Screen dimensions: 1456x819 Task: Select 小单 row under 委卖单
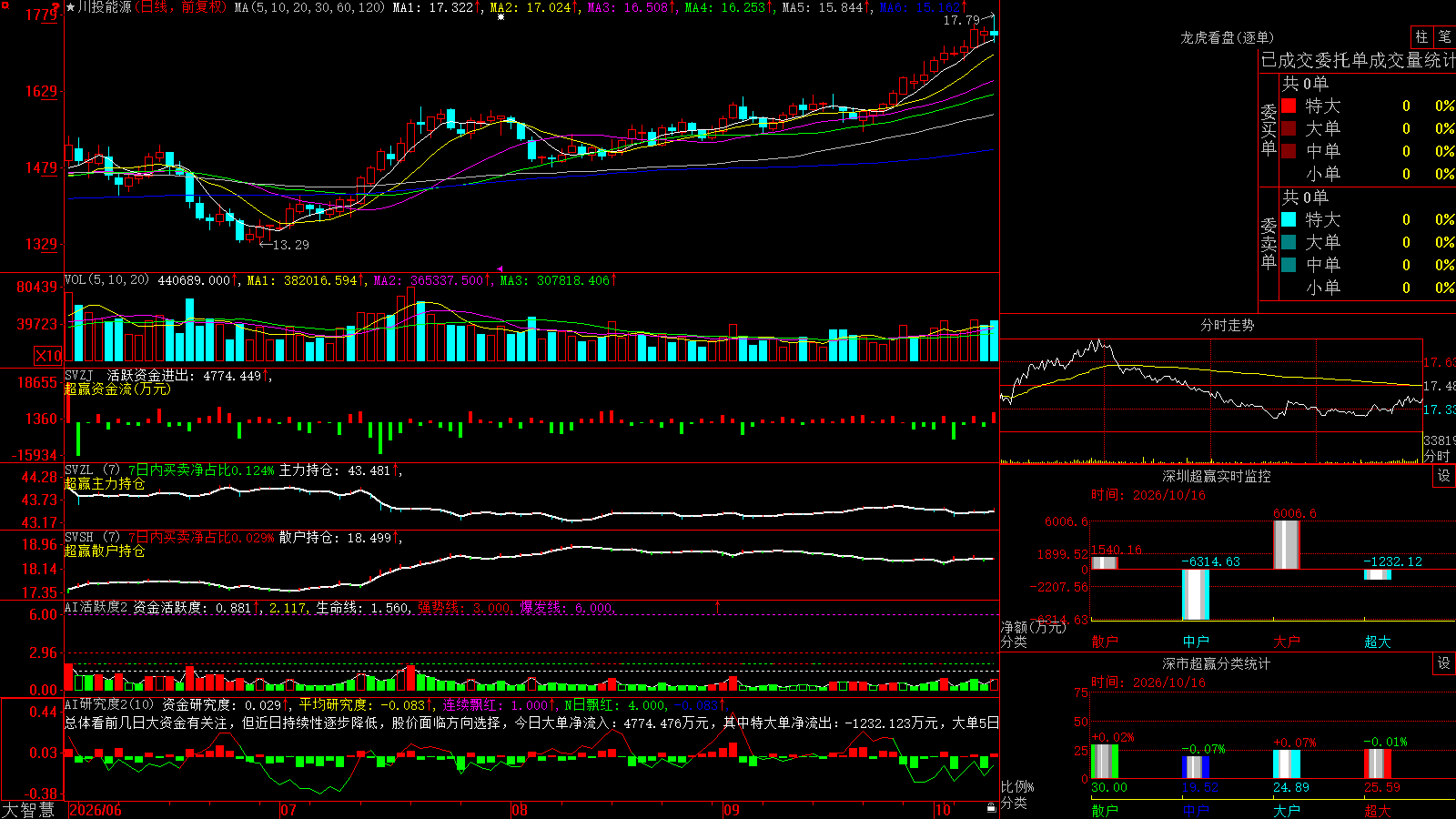tap(1368, 288)
